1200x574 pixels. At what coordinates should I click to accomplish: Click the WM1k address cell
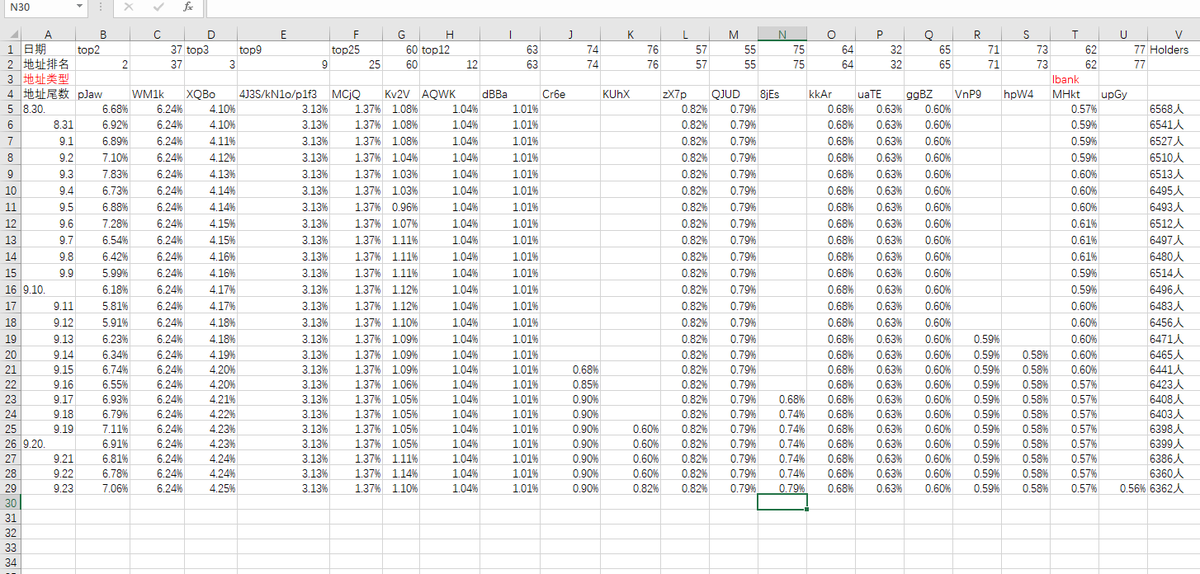[x=157, y=93]
